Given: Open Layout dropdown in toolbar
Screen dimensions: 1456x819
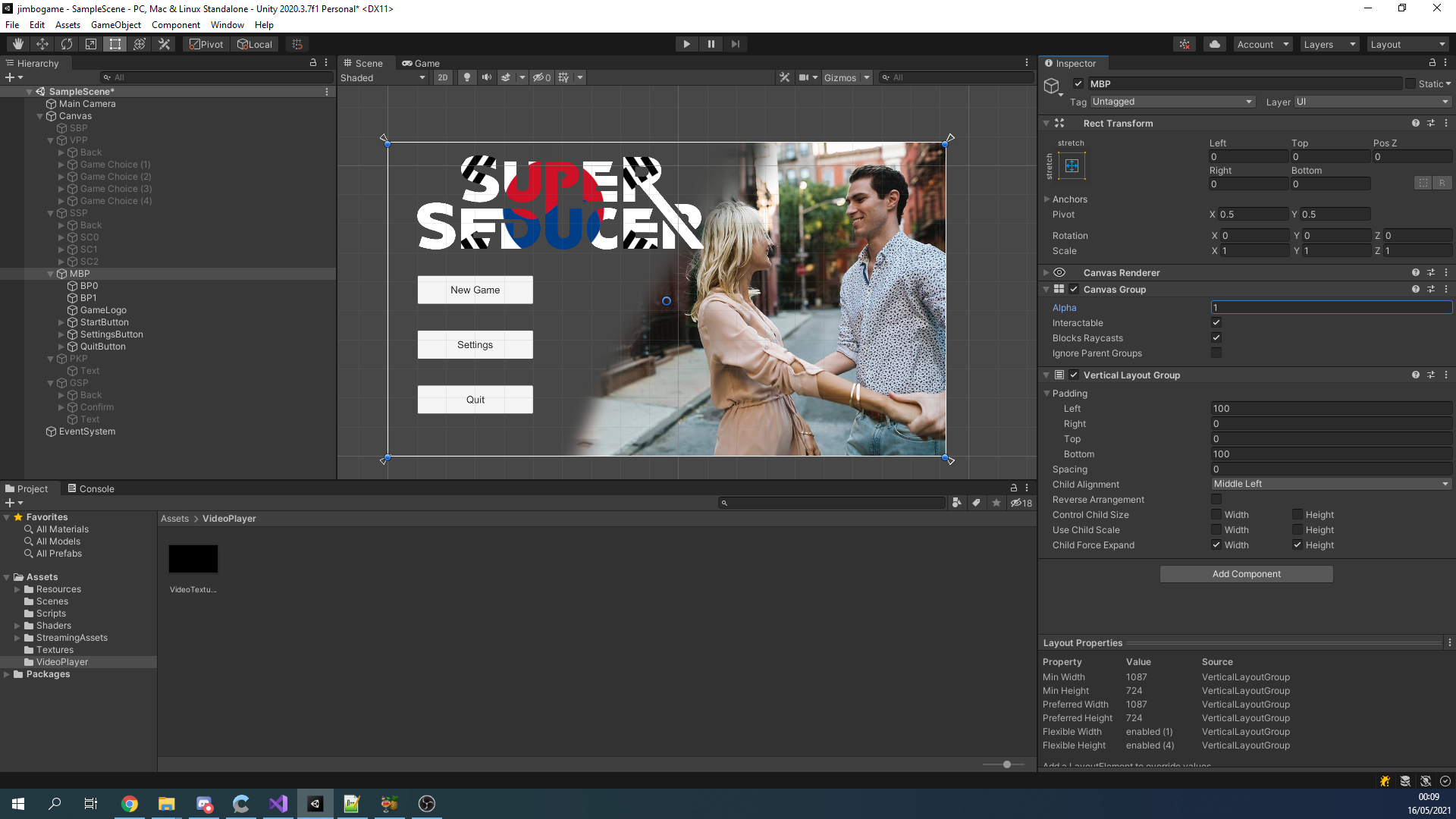Looking at the screenshot, I should [x=1407, y=44].
